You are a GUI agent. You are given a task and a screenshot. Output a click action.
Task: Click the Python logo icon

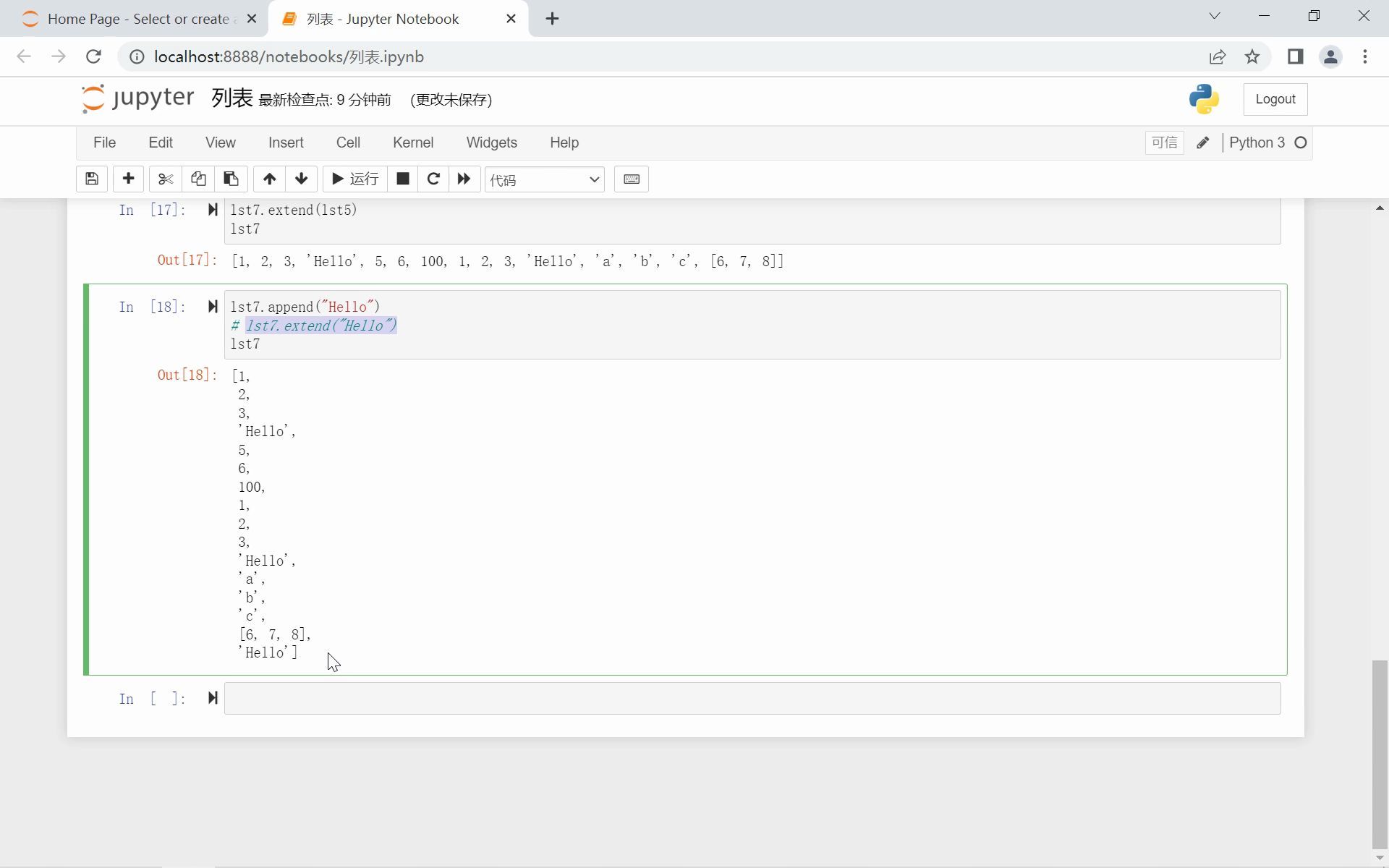click(x=1204, y=99)
